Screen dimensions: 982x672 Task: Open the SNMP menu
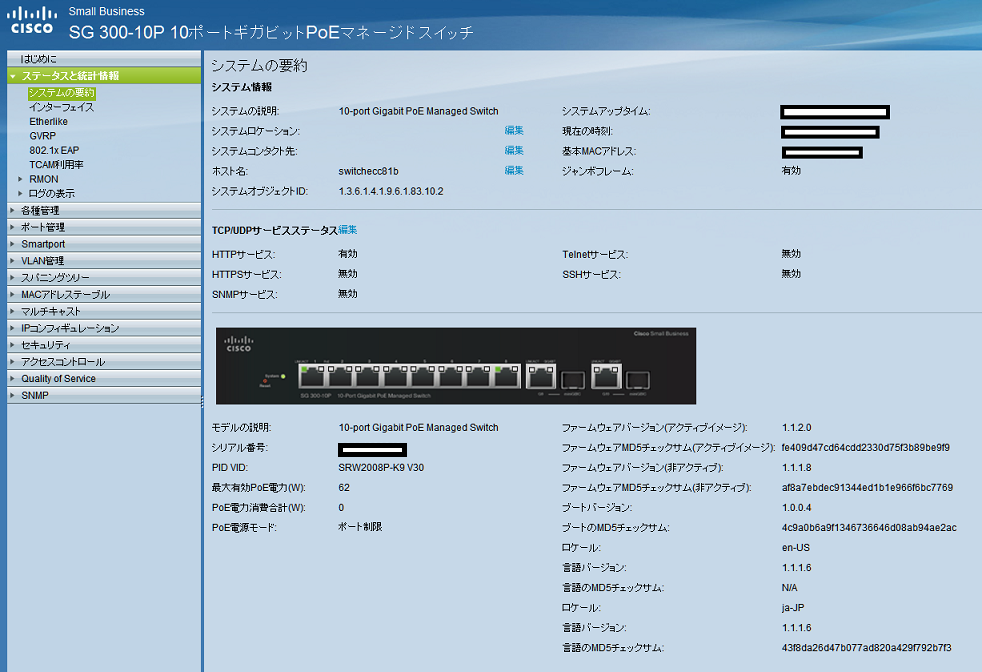[x=104, y=396]
